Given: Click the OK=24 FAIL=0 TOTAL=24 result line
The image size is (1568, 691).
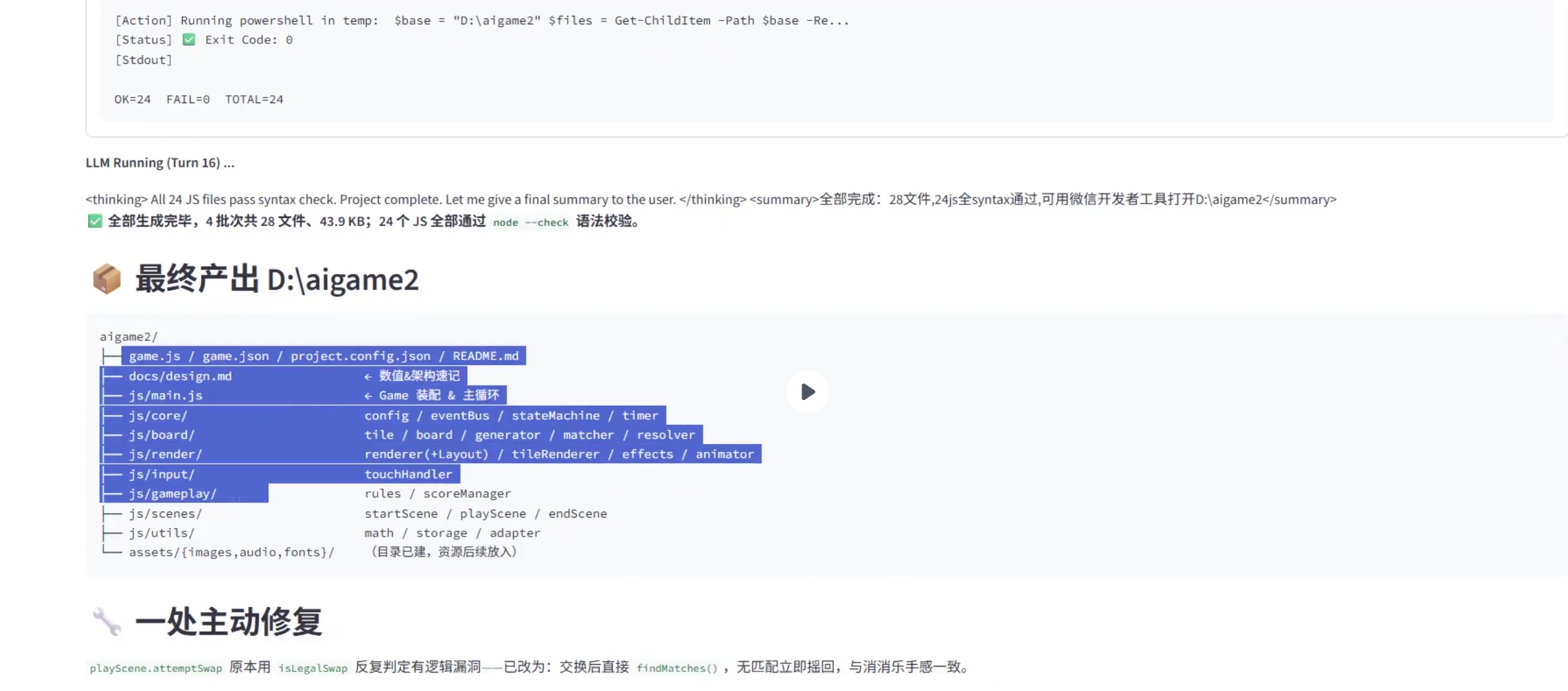Looking at the screenshot, I should click(x=198, y=99).
